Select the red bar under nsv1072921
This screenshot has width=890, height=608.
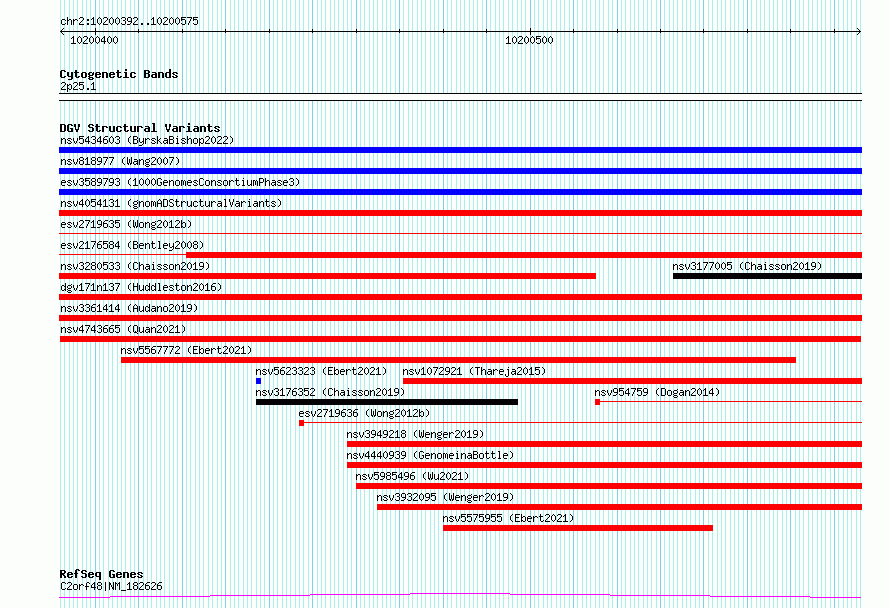pos(632,381)
